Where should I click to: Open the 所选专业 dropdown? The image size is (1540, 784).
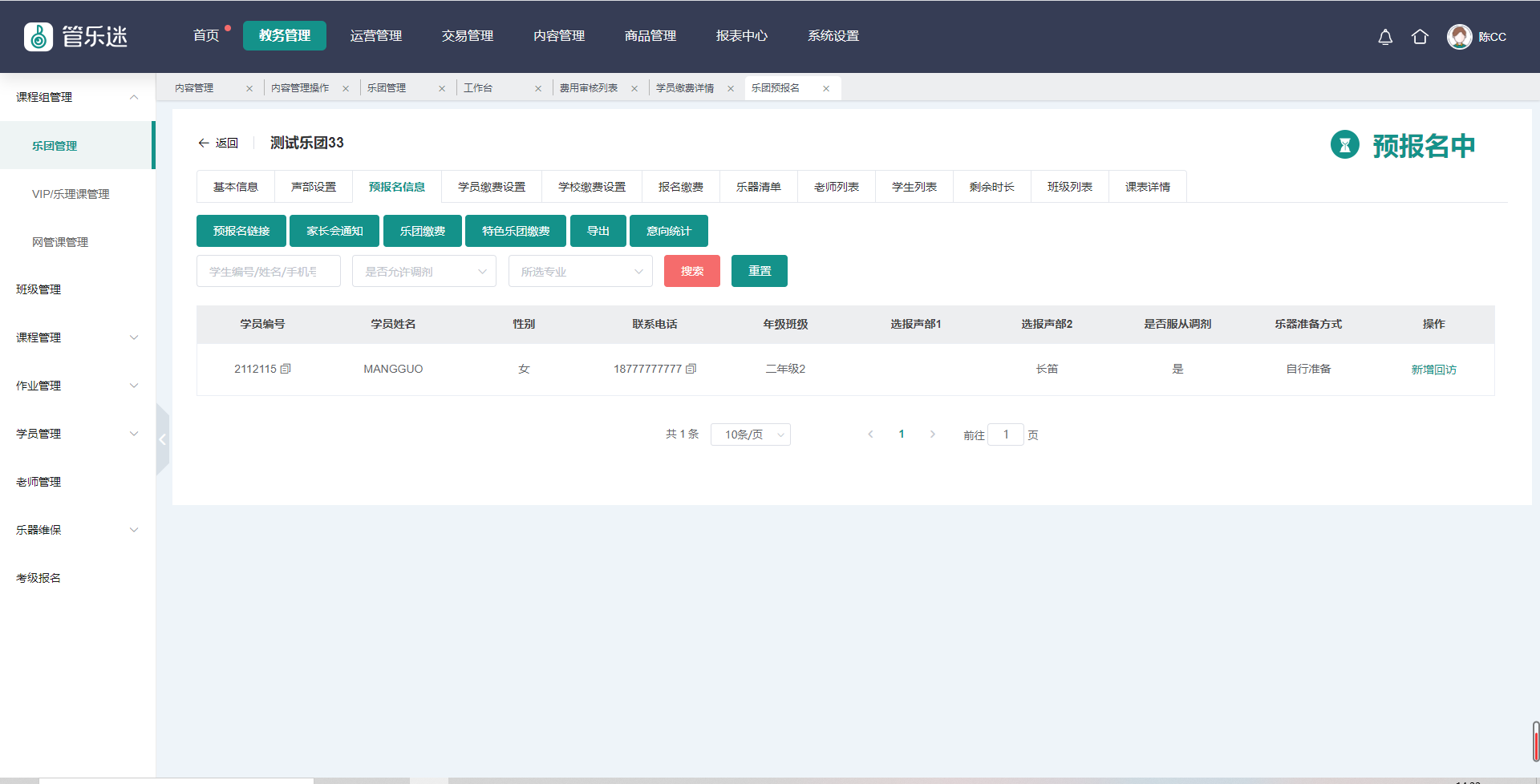click(580, 272)
